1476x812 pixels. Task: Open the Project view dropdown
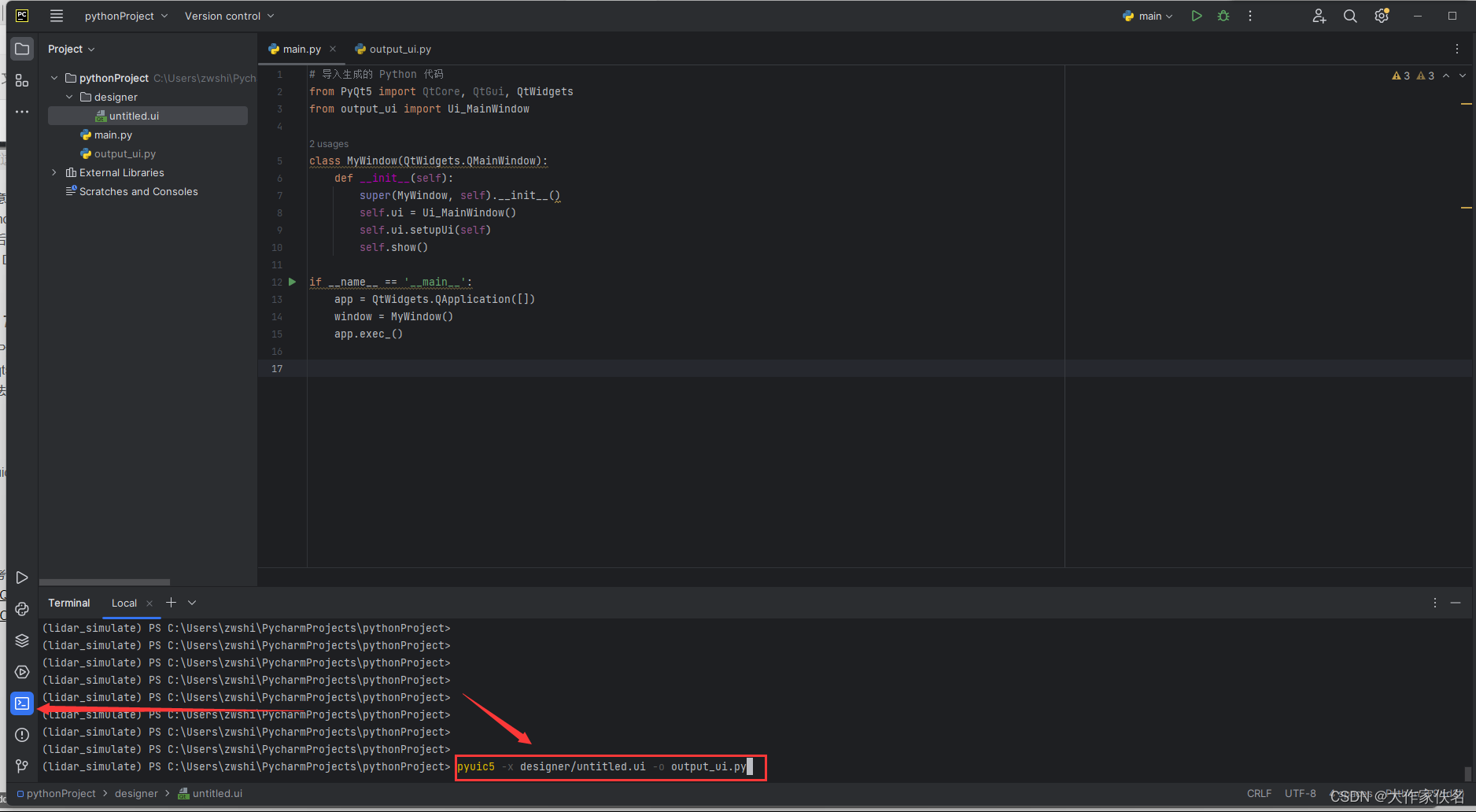tap(71, 49)
